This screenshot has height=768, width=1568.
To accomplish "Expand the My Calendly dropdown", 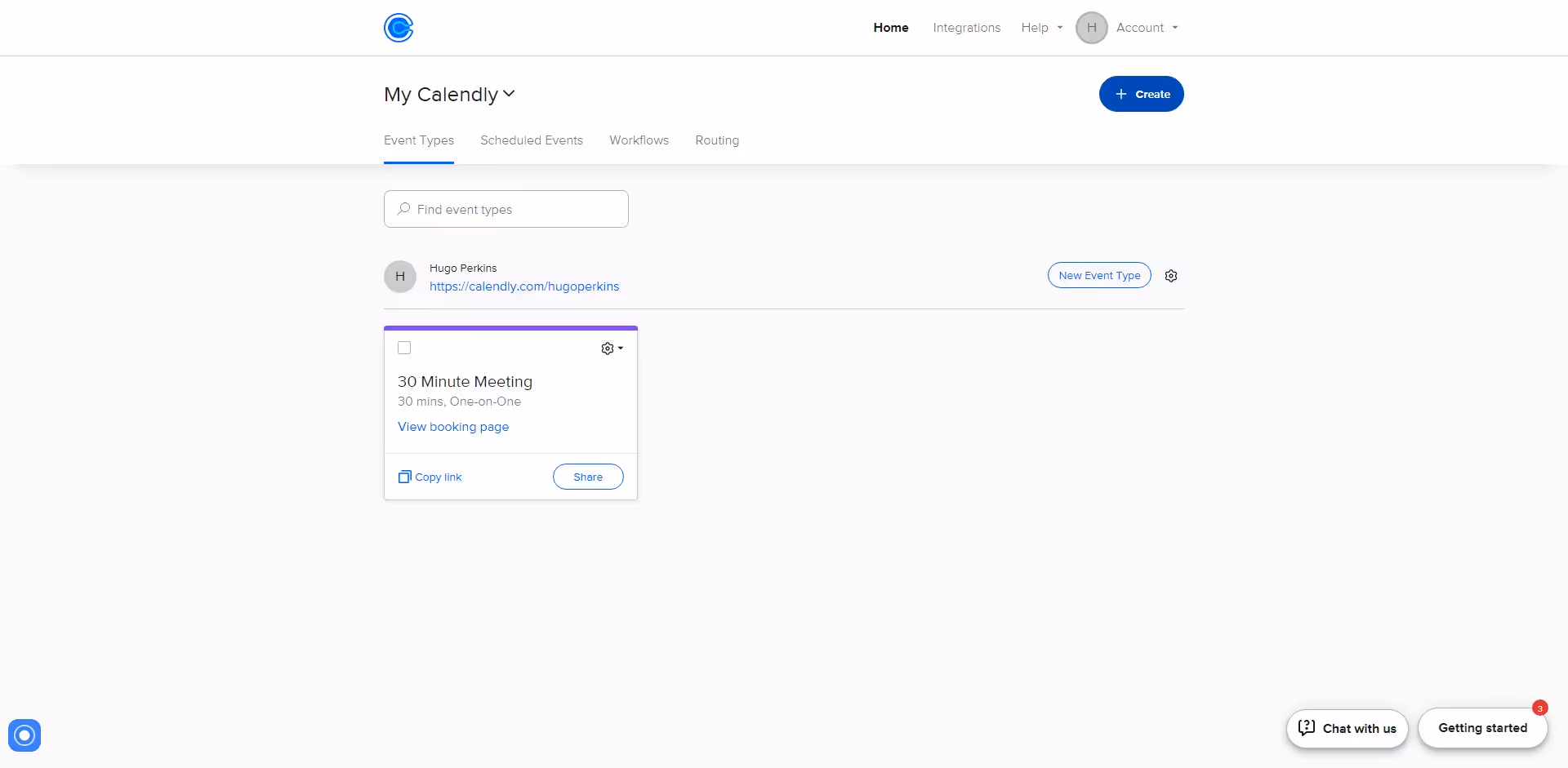I will (449, 94).
